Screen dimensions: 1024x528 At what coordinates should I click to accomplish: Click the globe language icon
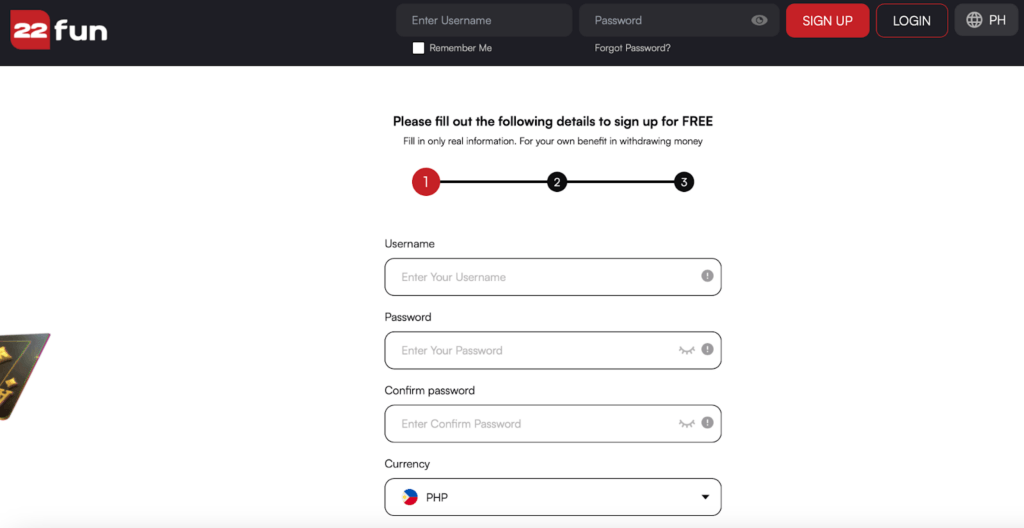tap(974, 20)
